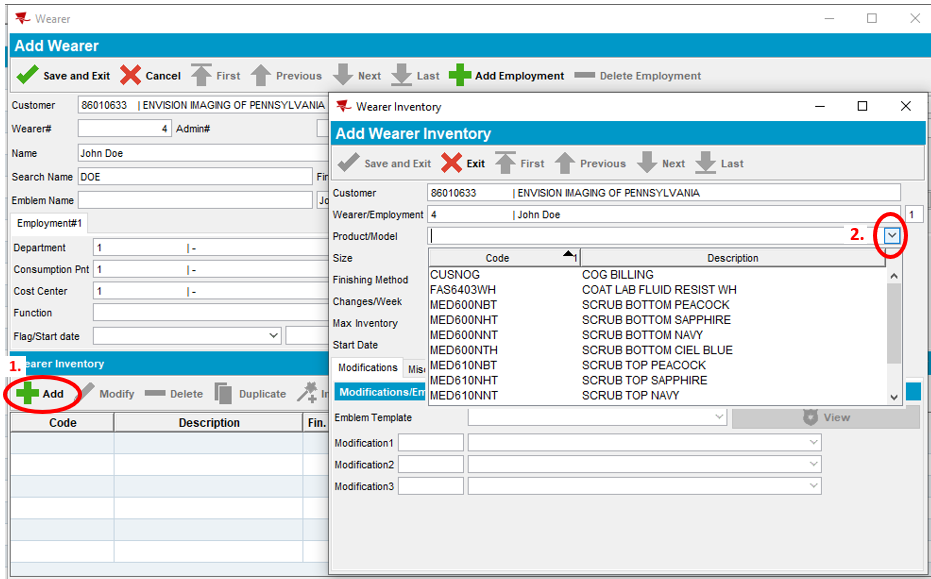This screenshot has height=579, width=931.
Task: Click Save and Exit in Add Wearer toolbar
Action: tap(64, 76)
